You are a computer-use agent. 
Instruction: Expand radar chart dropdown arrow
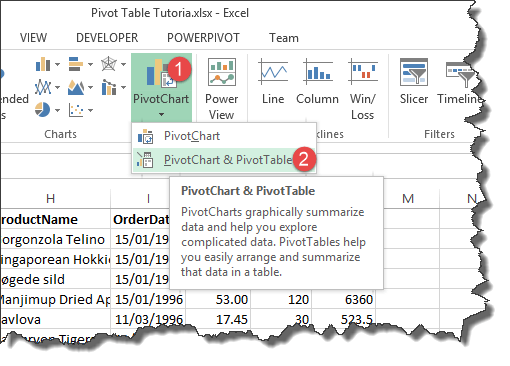[x=123, y=64]
